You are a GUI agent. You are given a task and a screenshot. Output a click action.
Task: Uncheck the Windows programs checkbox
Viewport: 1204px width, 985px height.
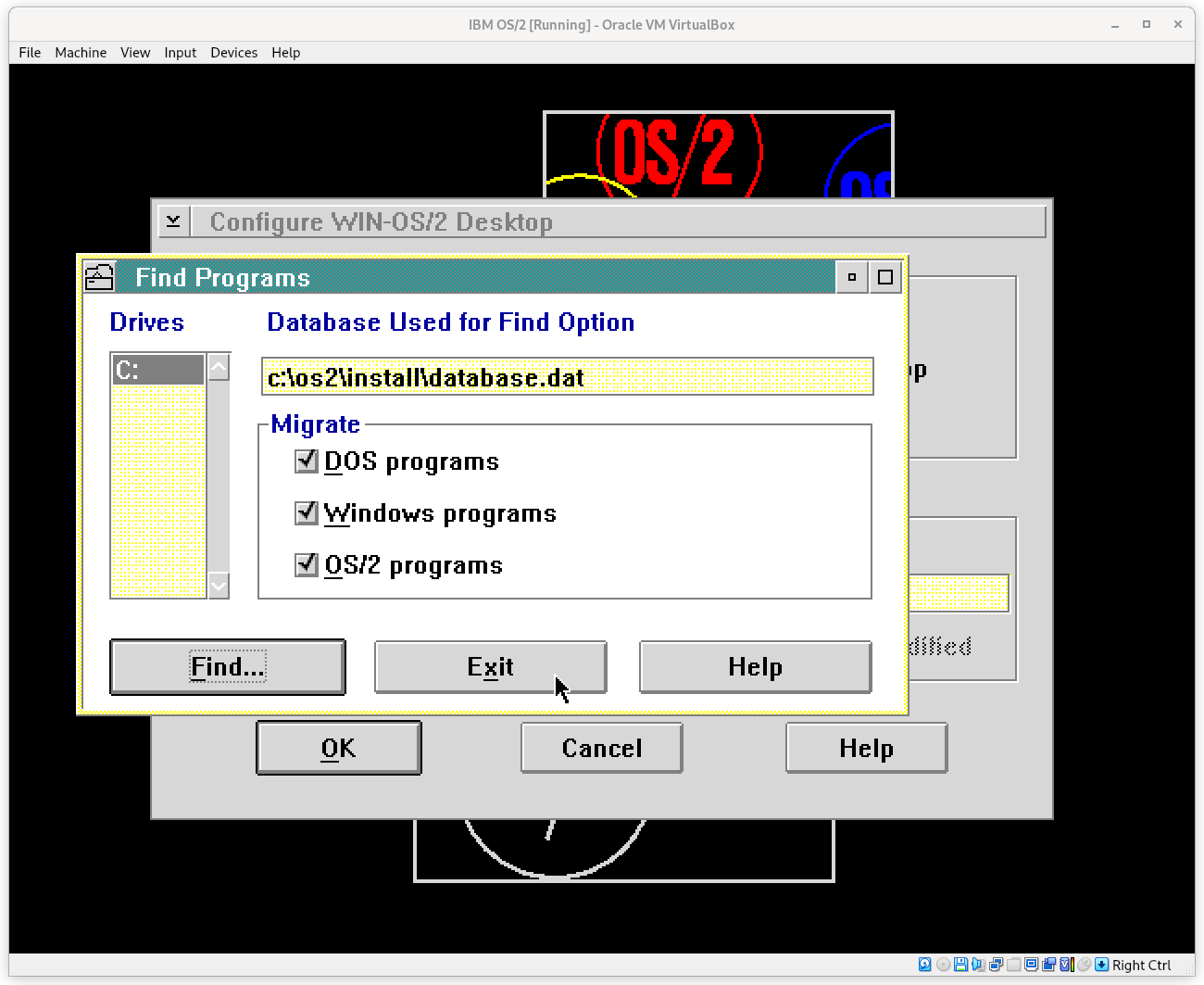(x=307, y=512)
